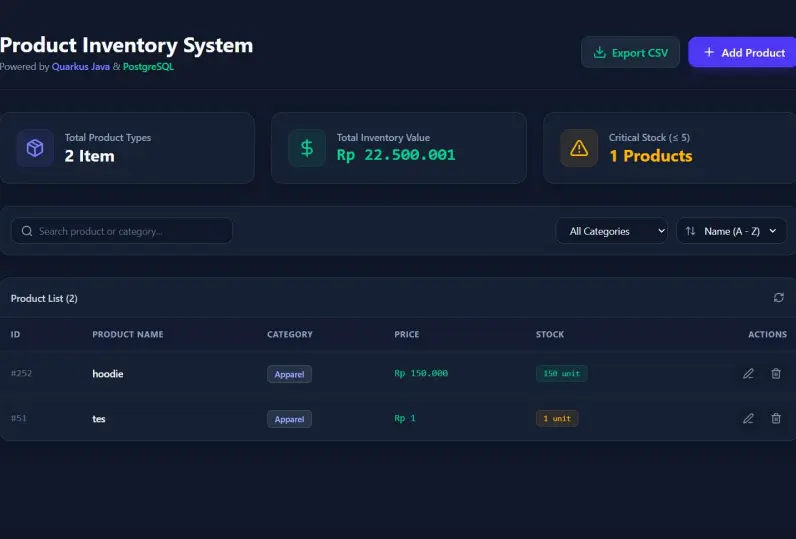This screenshot has width=796, height=539.
Task: Click the Product Inventory System title
Action: pyautogui.click(x=126, y=45)
